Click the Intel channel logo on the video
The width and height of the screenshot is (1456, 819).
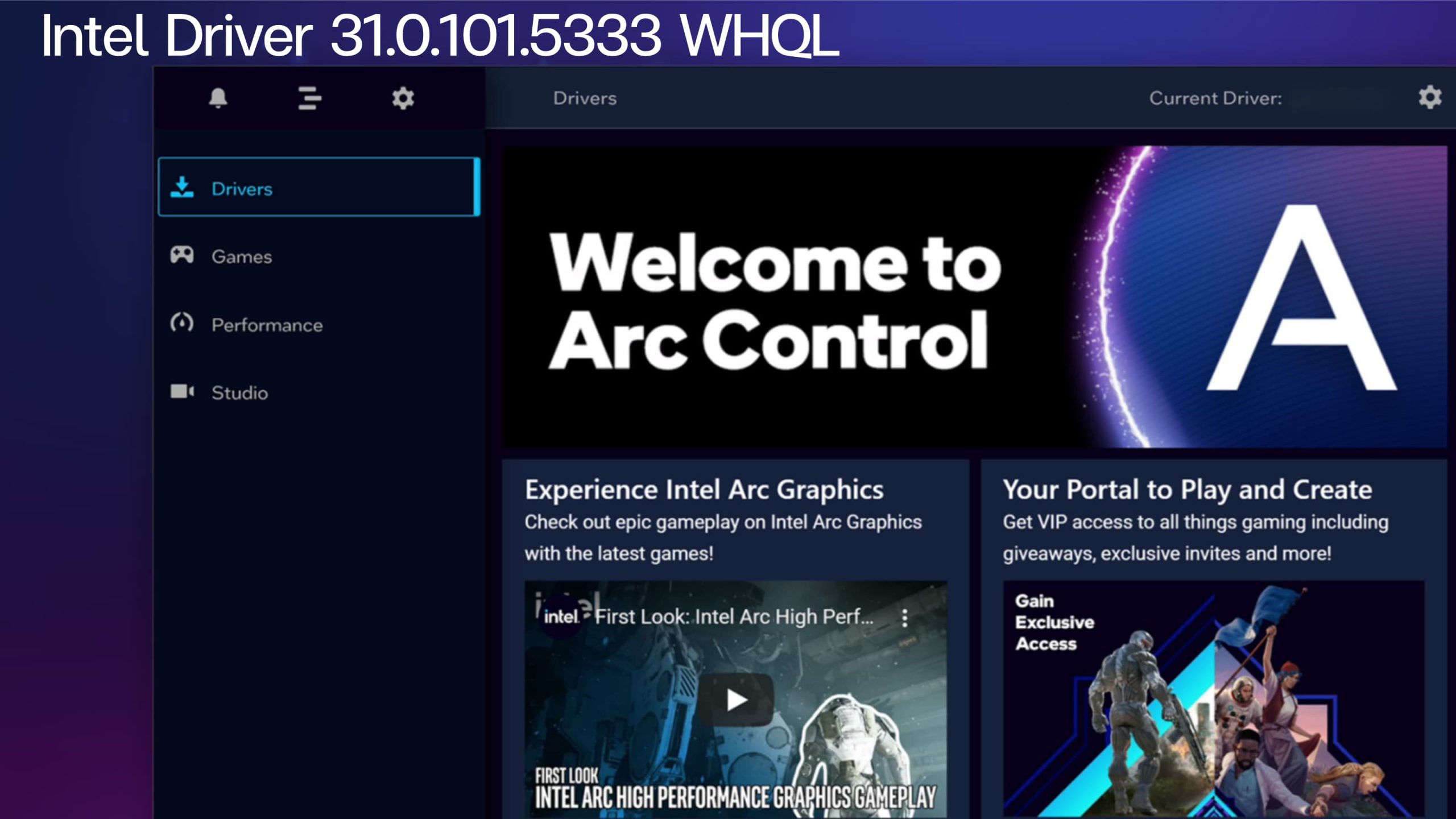[x=561, y=617]
